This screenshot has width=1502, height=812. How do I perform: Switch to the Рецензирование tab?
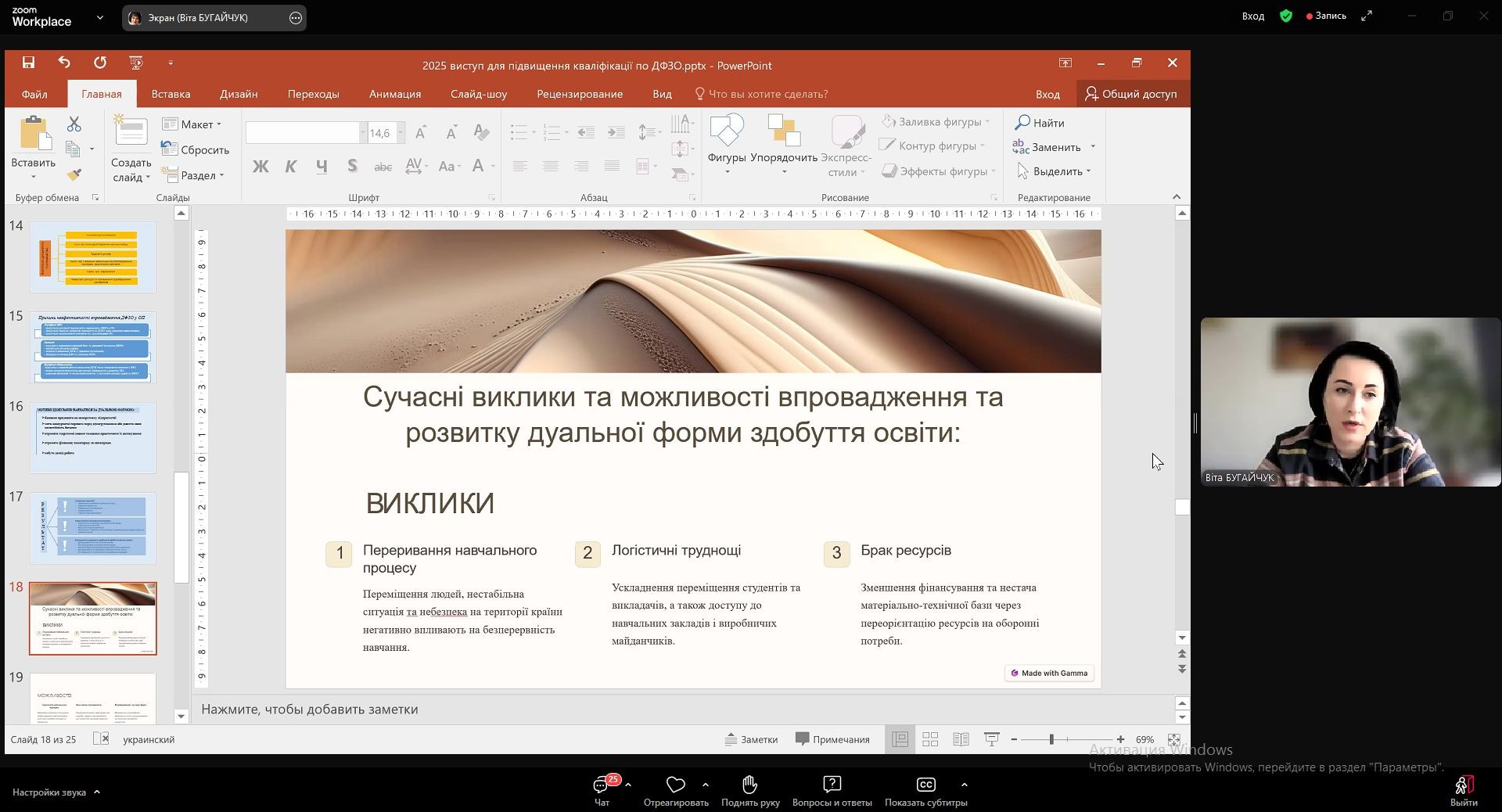[x=580, y=94]
